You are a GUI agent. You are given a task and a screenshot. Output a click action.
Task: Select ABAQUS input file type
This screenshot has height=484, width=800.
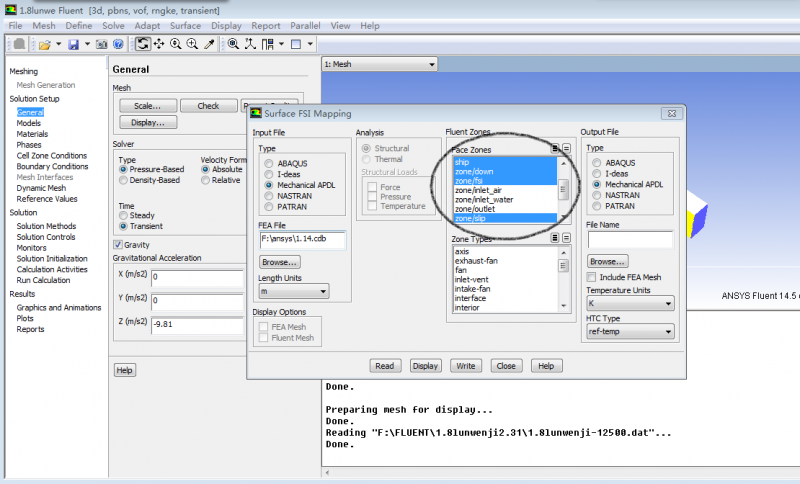tap(268, 164)
